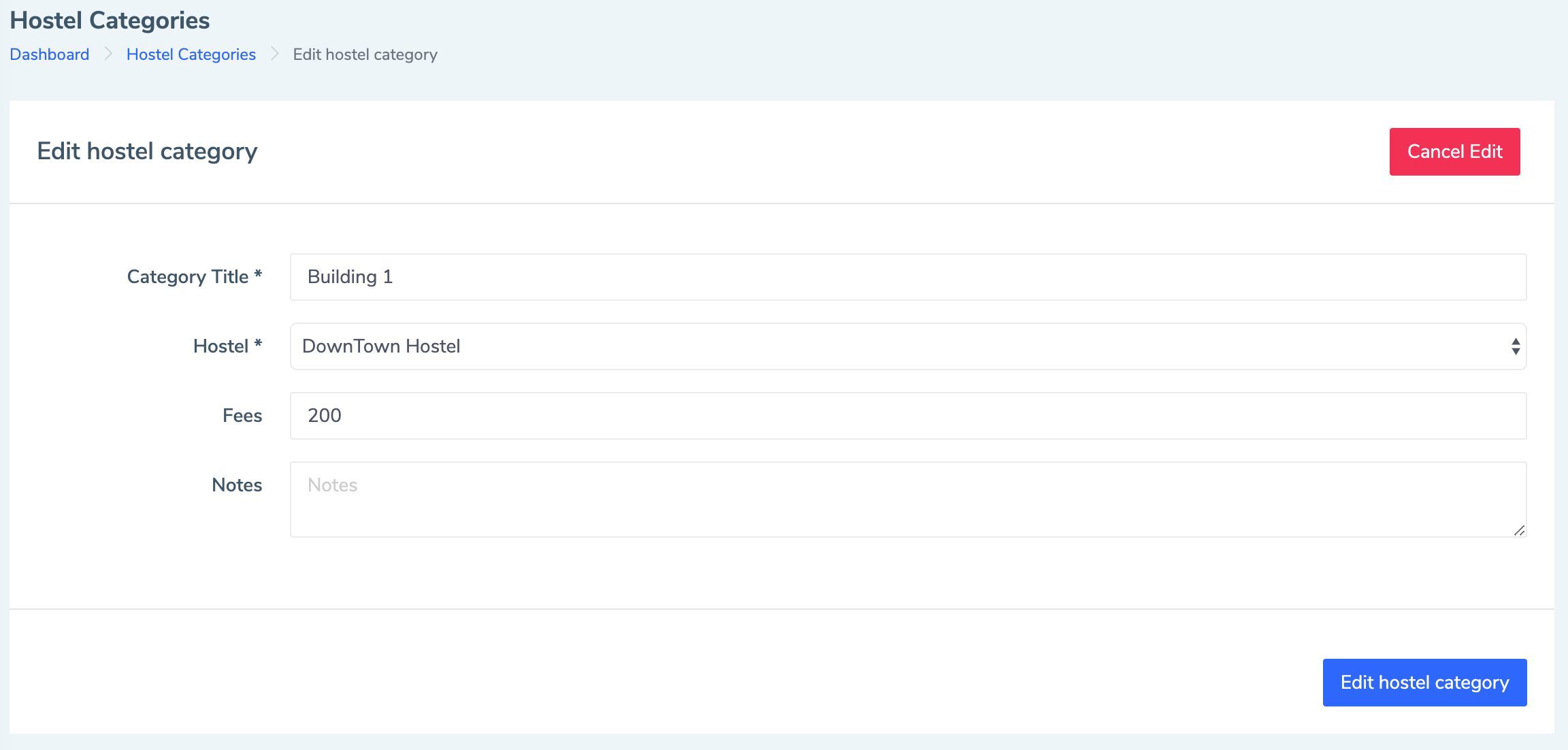Click the Dashboard breadcrumb link
Image resolution: width=1568 pixels, height=750 pixels.
click(49, 54)
